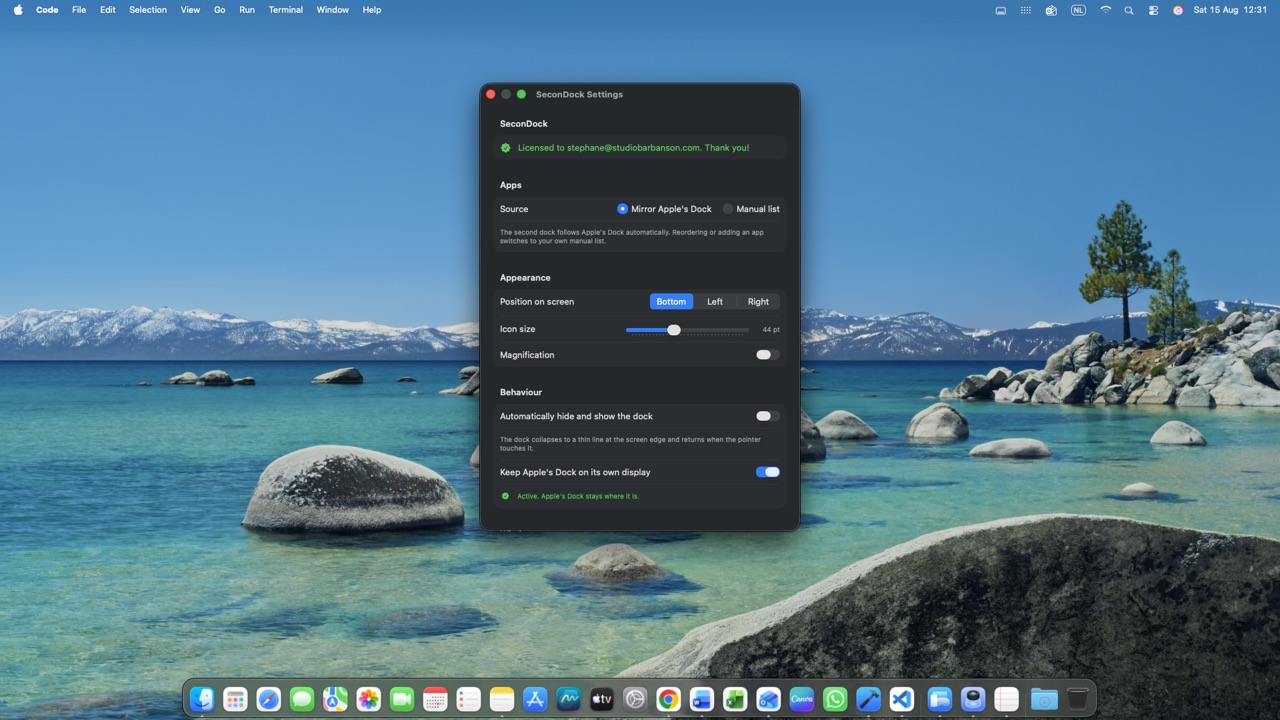Viewport: 1280px width, 720px height.
Task: Open the Selection menu
Action: pos(148,10)
